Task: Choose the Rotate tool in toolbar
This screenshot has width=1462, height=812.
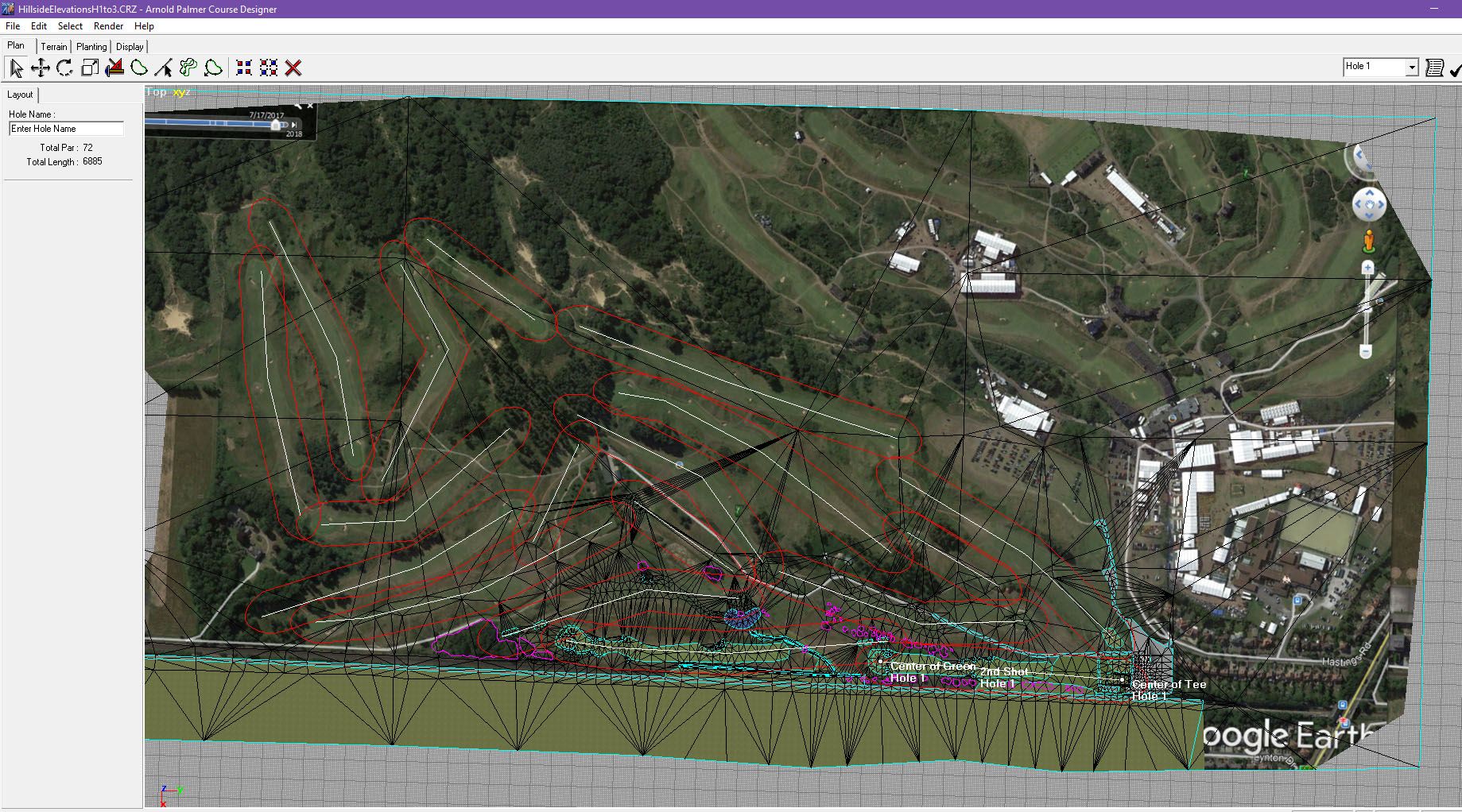Action: tap(65, 68)
